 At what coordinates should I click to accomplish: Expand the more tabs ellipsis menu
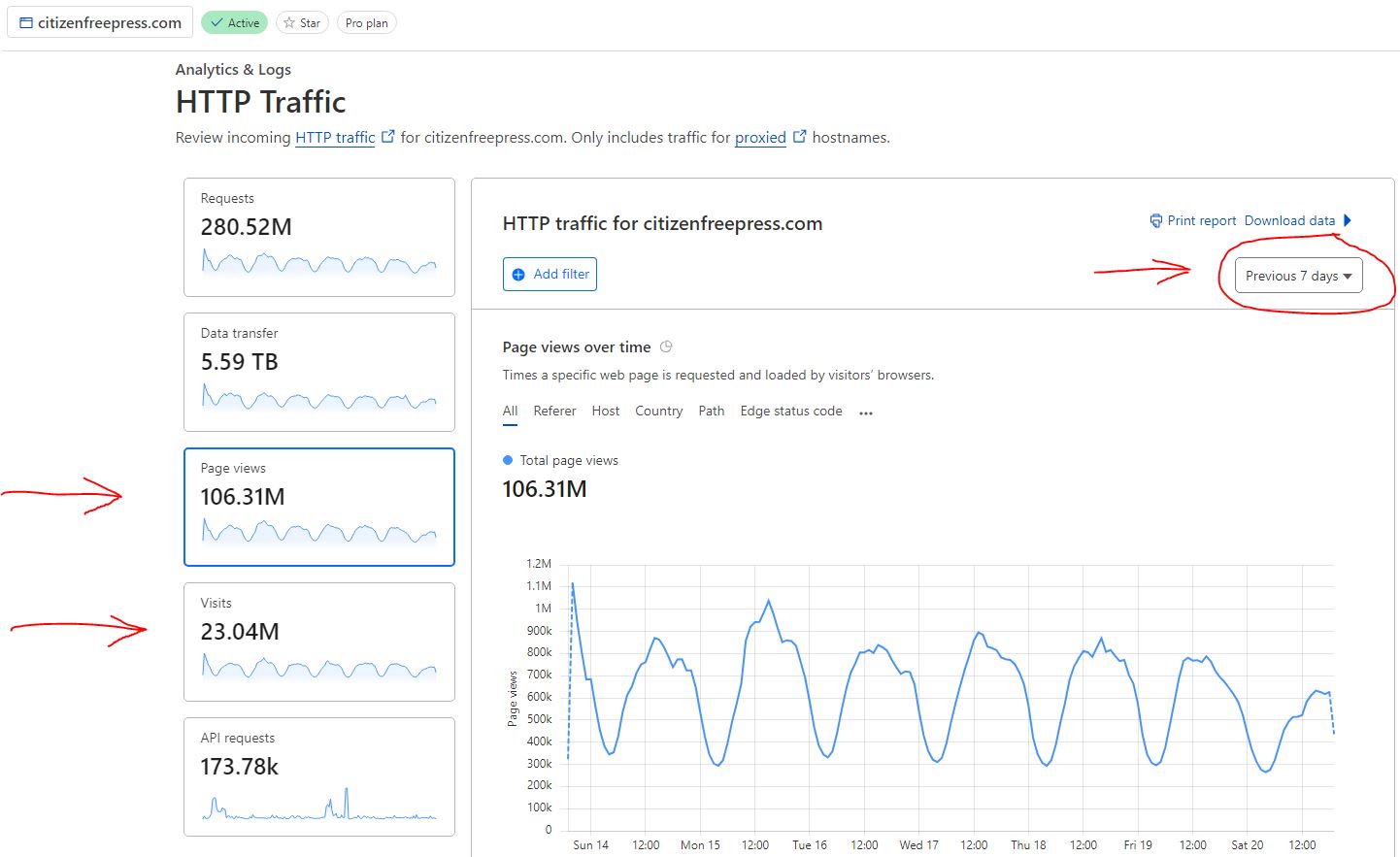(x=866, y=412)
